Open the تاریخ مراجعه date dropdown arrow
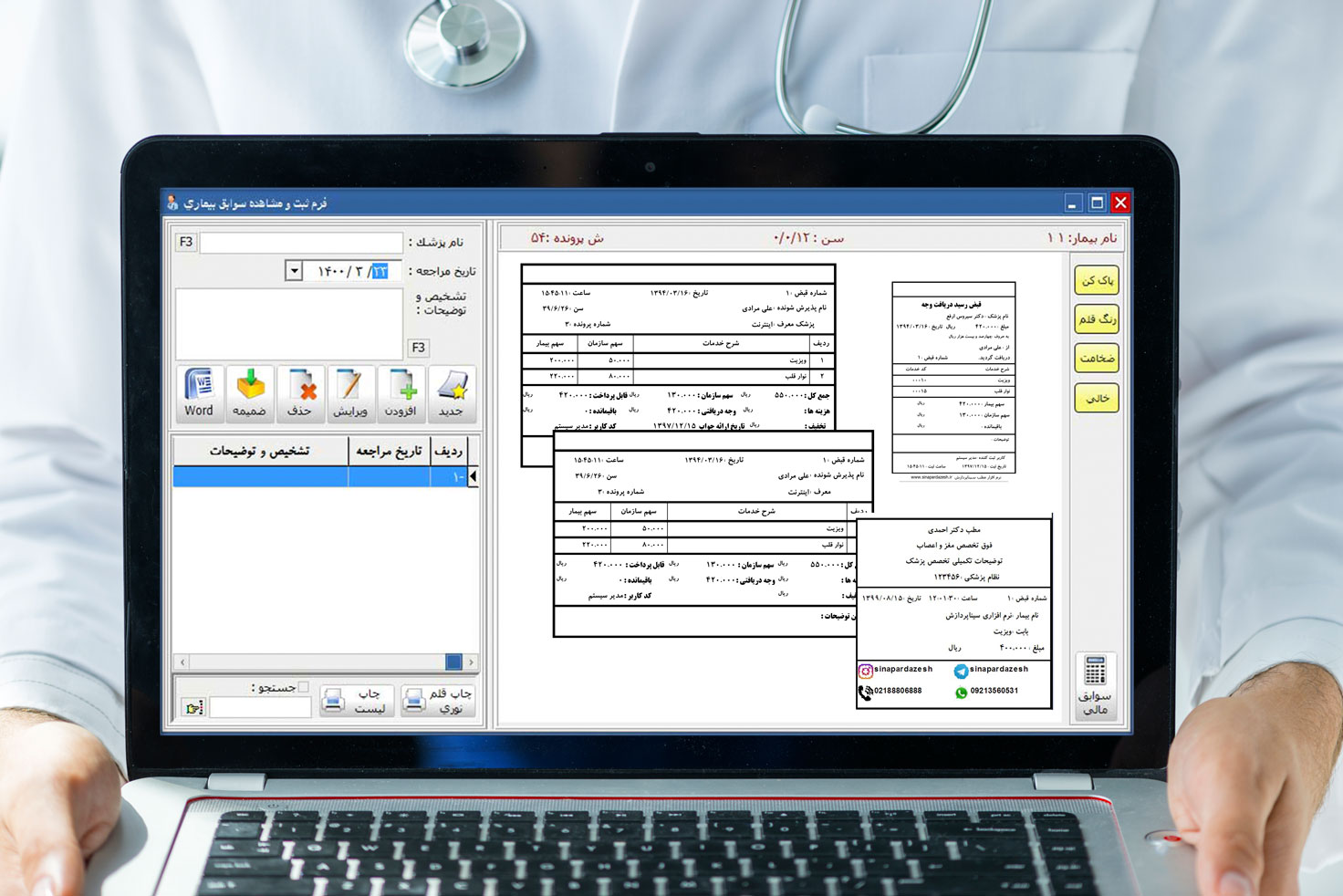This screenshot has height=896, width=1343. 294,271
